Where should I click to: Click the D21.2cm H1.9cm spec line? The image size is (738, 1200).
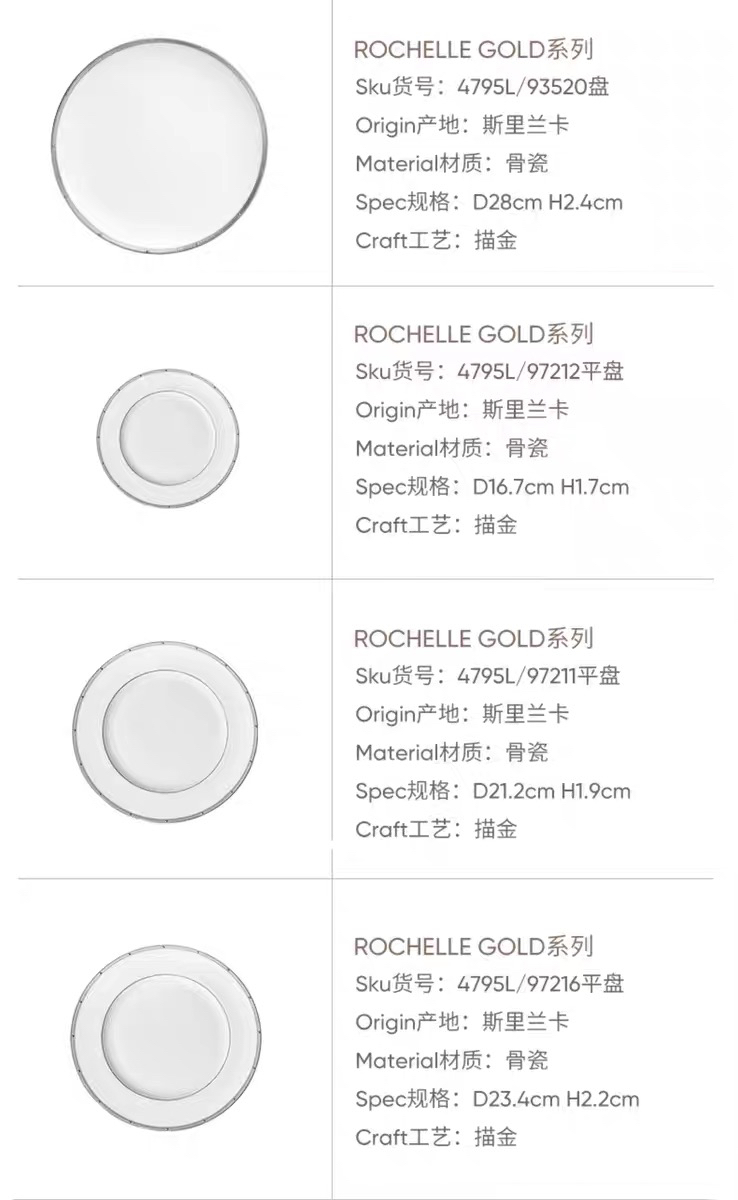click(x=493, y=791)
